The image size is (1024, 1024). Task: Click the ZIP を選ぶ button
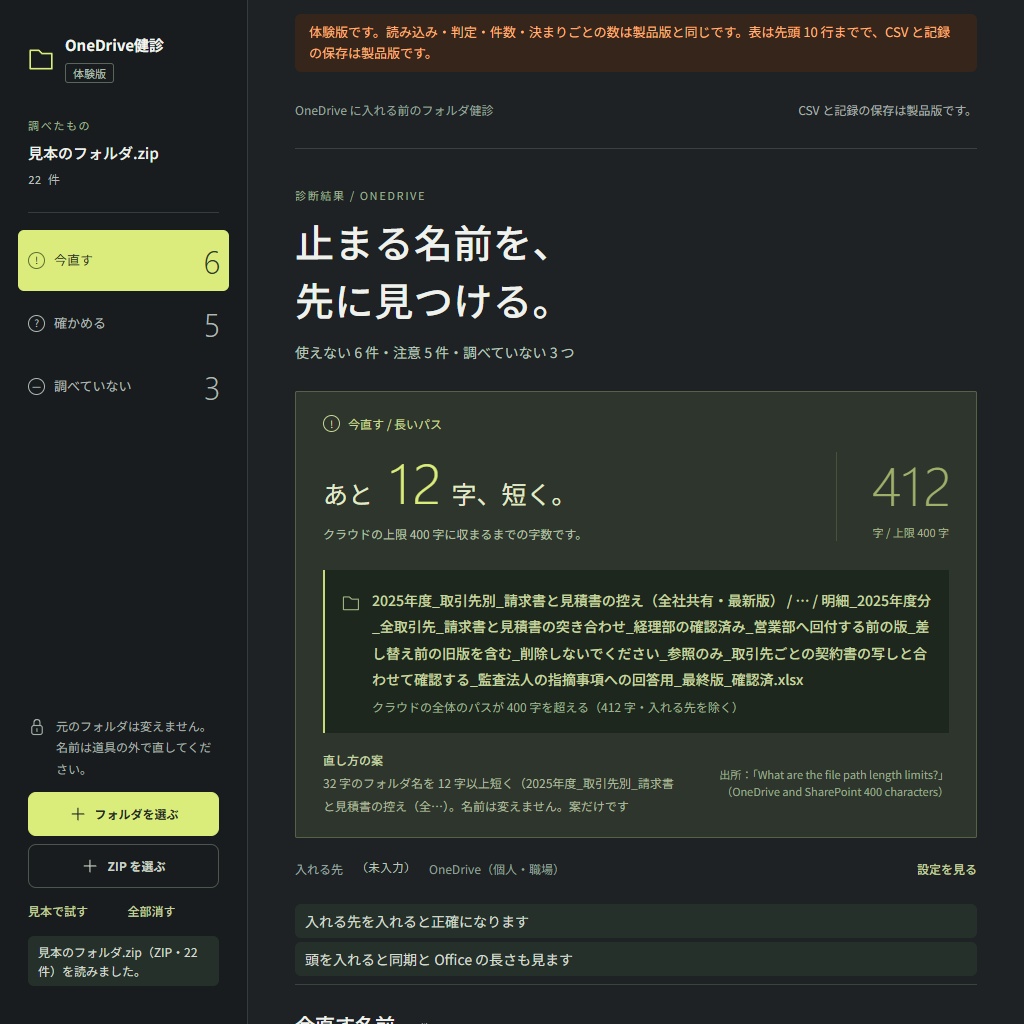(123, 866)
